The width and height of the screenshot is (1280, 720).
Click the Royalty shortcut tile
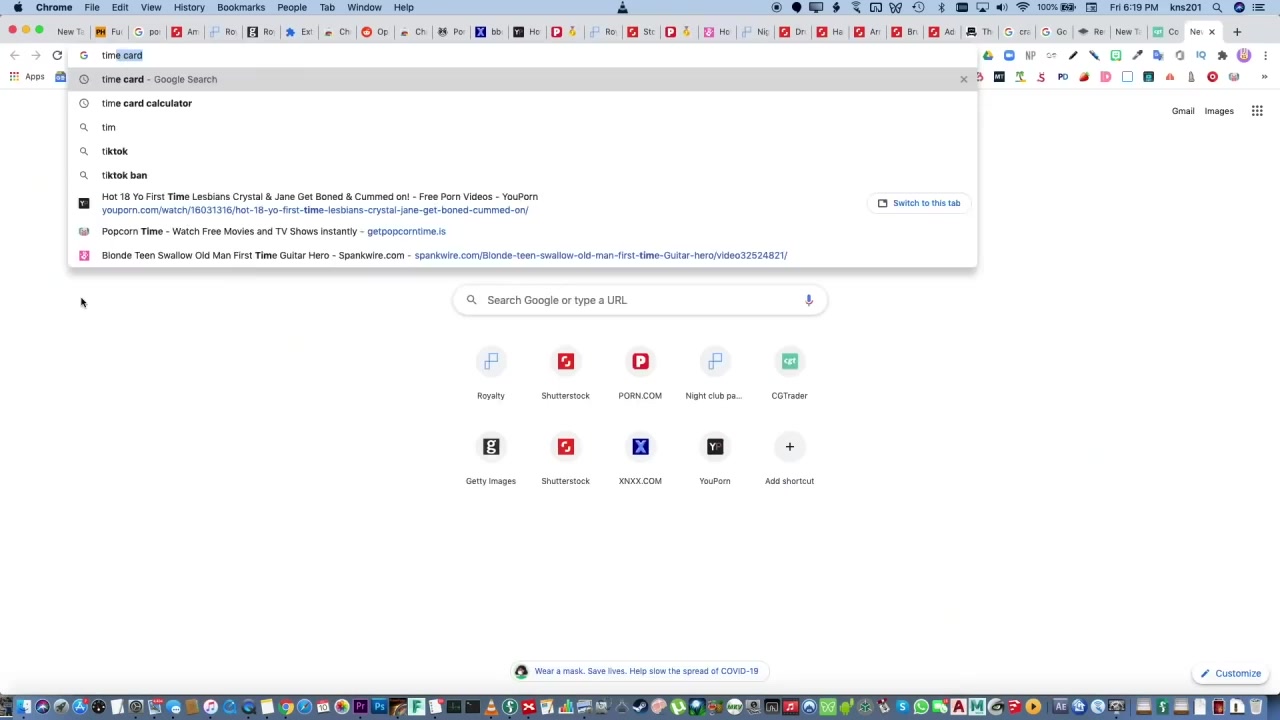(491, 372)
